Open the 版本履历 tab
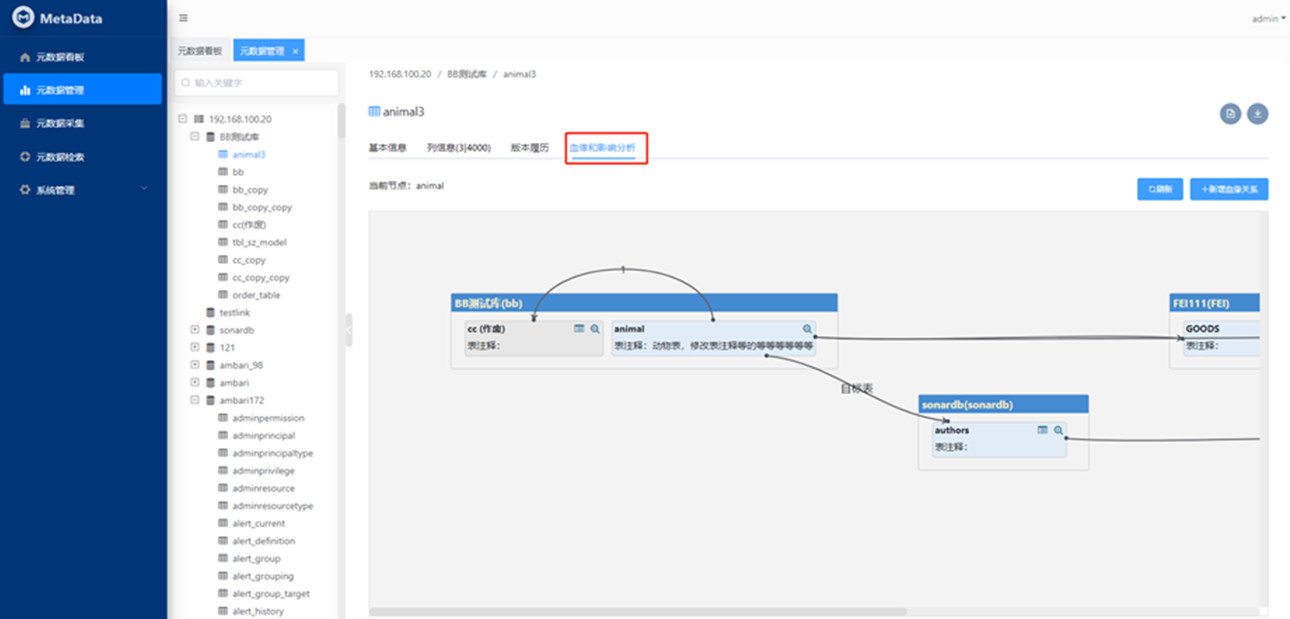This screenshot has width=1290, height=619. pos(529,148)
